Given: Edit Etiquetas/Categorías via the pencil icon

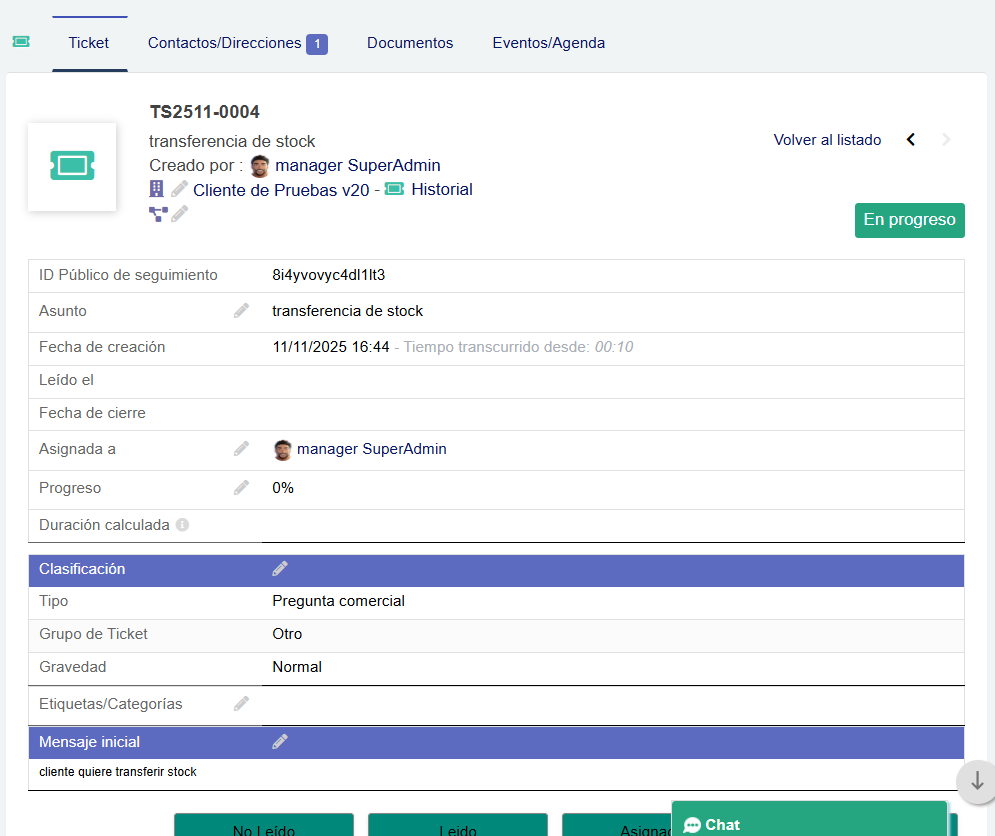Looking at the screenshot, I should tap(241, 703).
